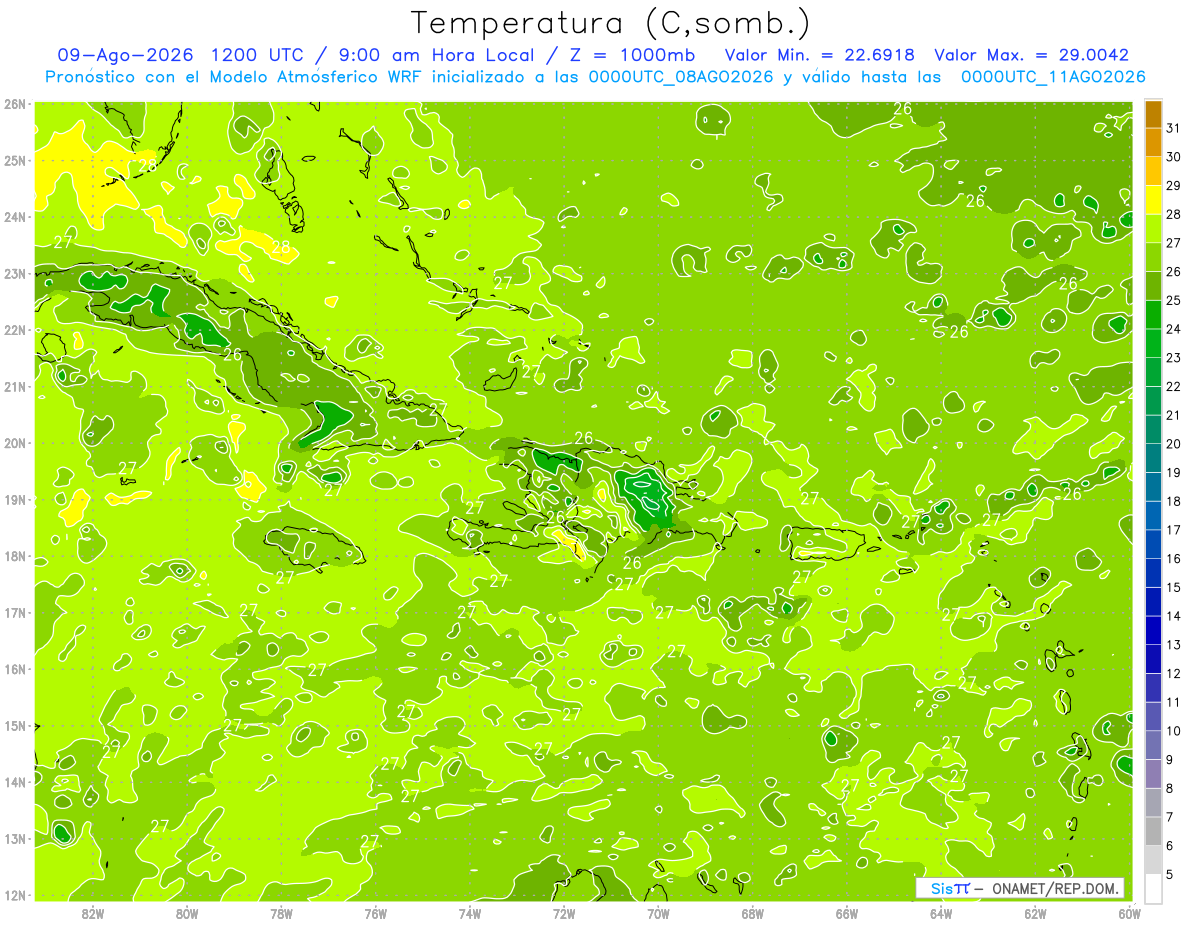1200x927 pixels.
Task: Click the purple color scale band between 9 and 10
Action: click(1153, 745)
